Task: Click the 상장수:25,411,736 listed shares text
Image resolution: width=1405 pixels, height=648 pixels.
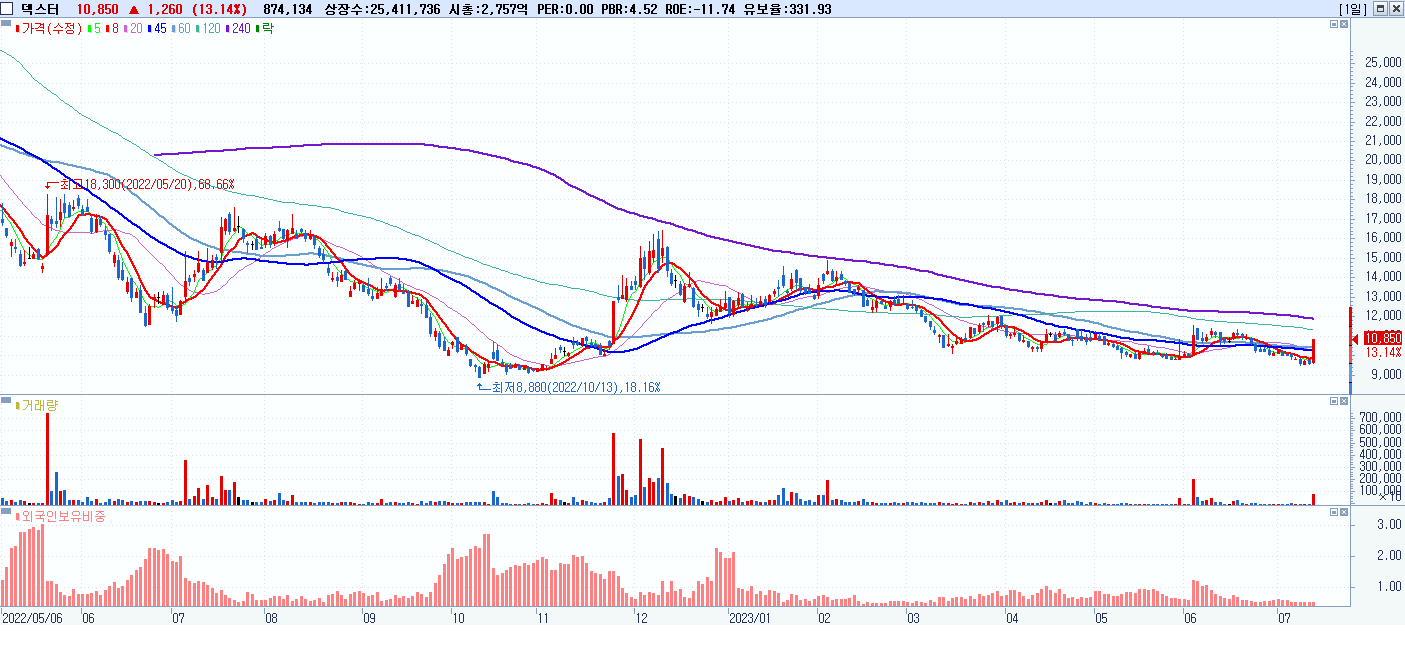Action: point(383,9)
